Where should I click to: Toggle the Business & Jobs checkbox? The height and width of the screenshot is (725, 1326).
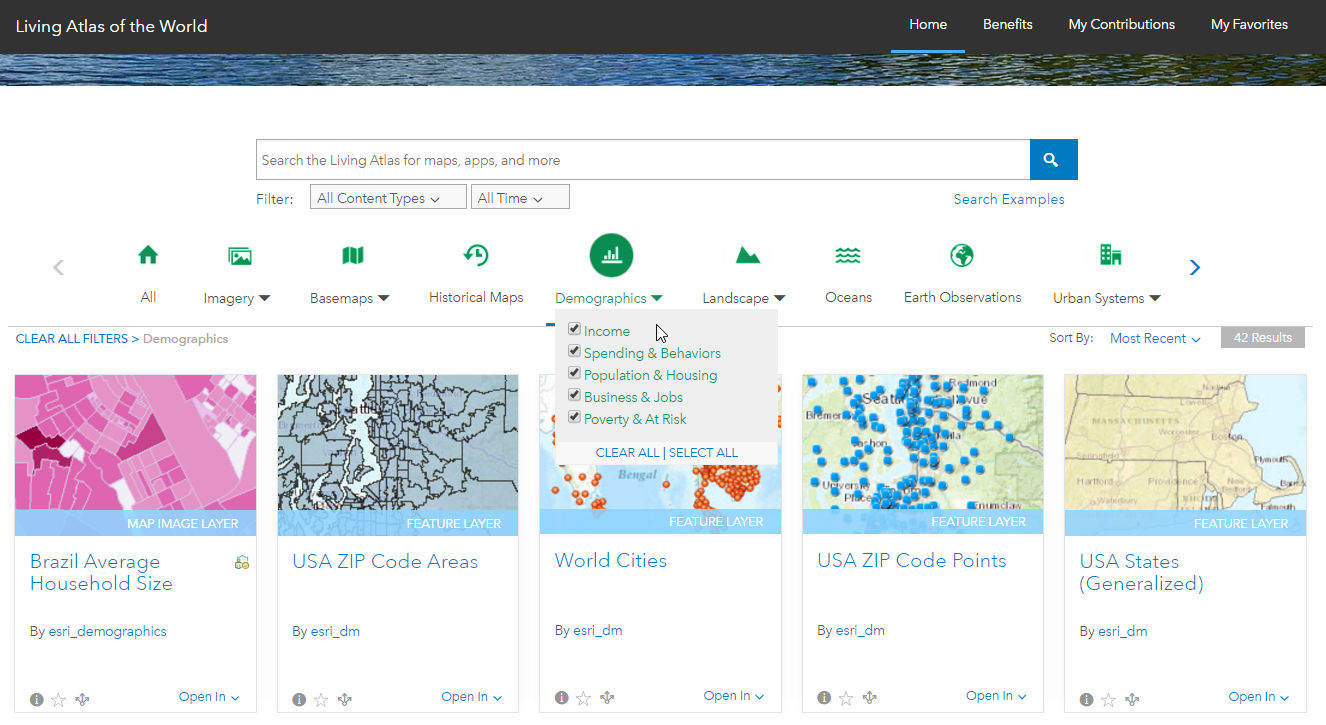pos(574,395)
